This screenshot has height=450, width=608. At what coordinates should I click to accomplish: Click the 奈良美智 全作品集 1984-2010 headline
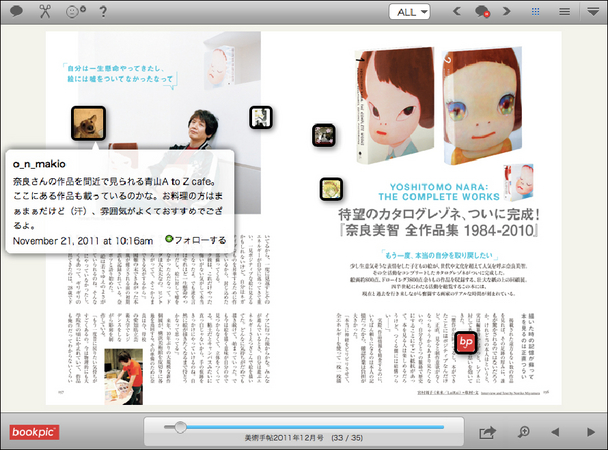pyautogui.click(x=439, y=230)
